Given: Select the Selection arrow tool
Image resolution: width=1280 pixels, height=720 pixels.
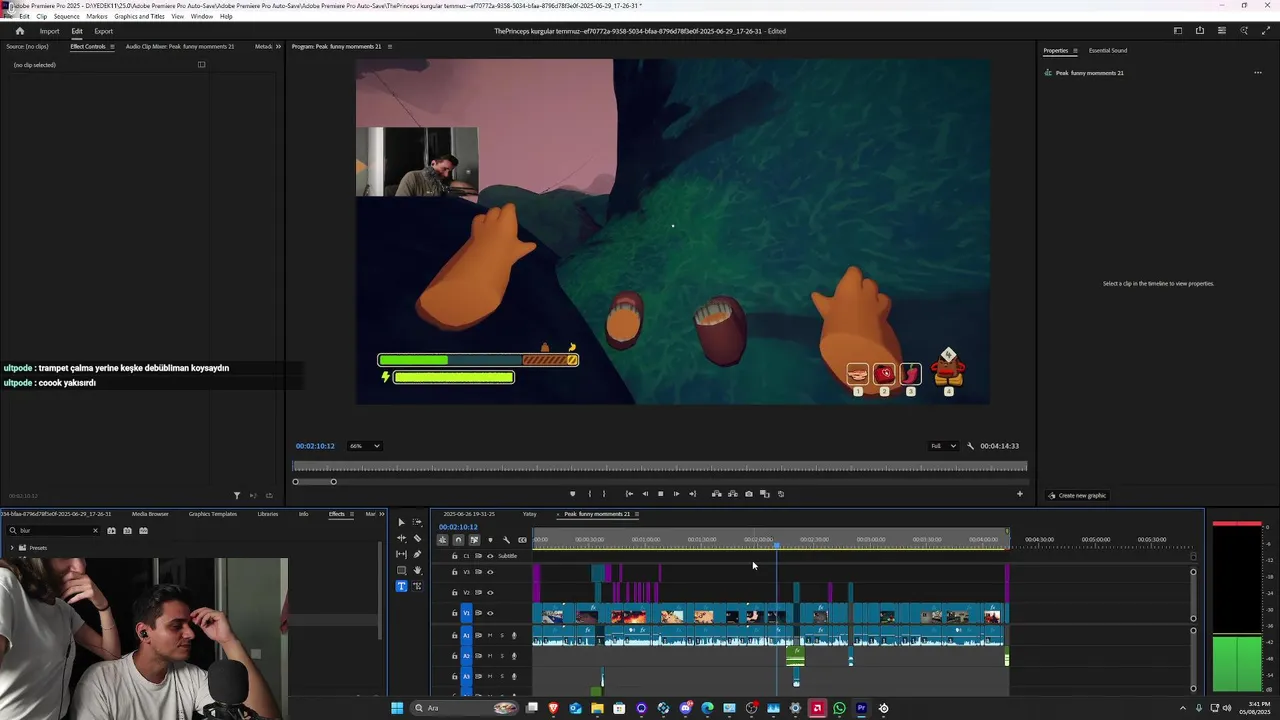Looking at the screenshot, I should coord(401,522).
